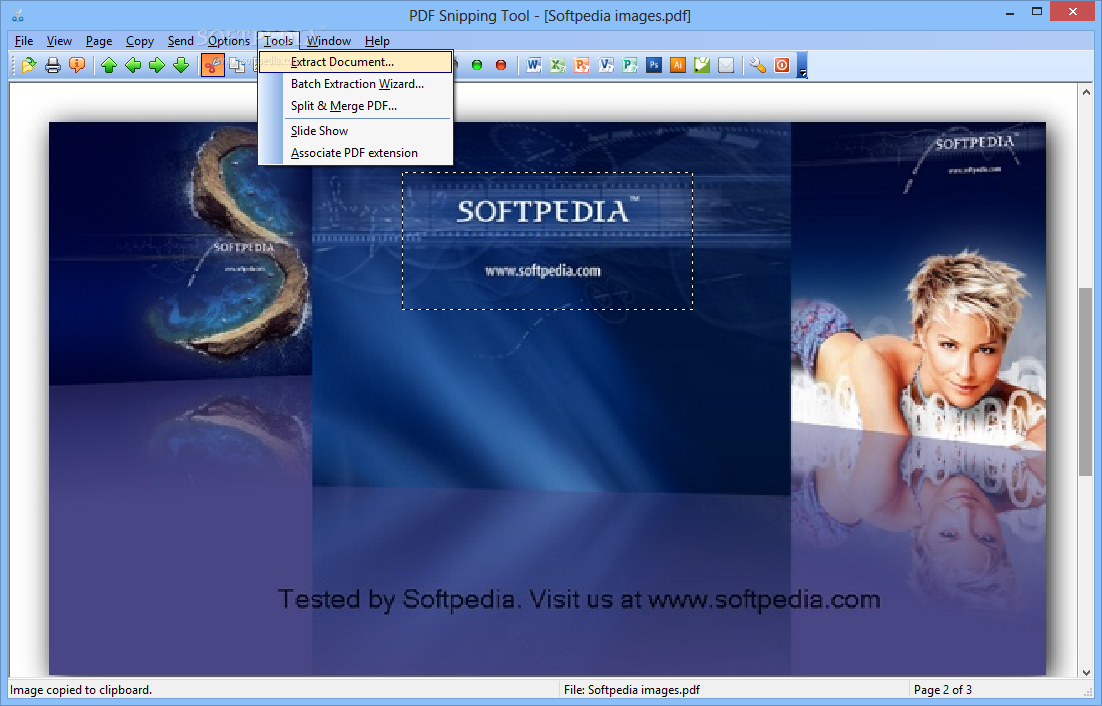Go to next page with right arrow
The image size is (1102, 706).
[x=157, y=65]
